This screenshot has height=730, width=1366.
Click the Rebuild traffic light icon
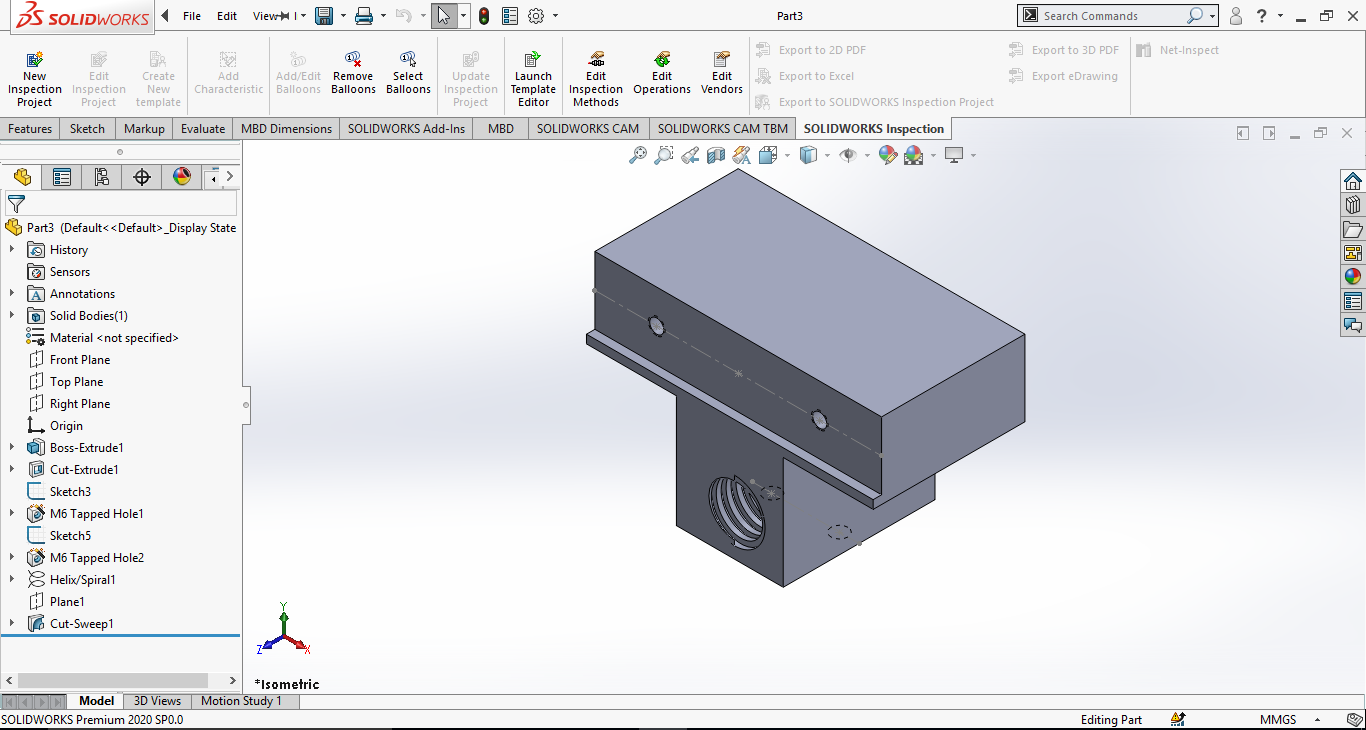tap(484, 16)
